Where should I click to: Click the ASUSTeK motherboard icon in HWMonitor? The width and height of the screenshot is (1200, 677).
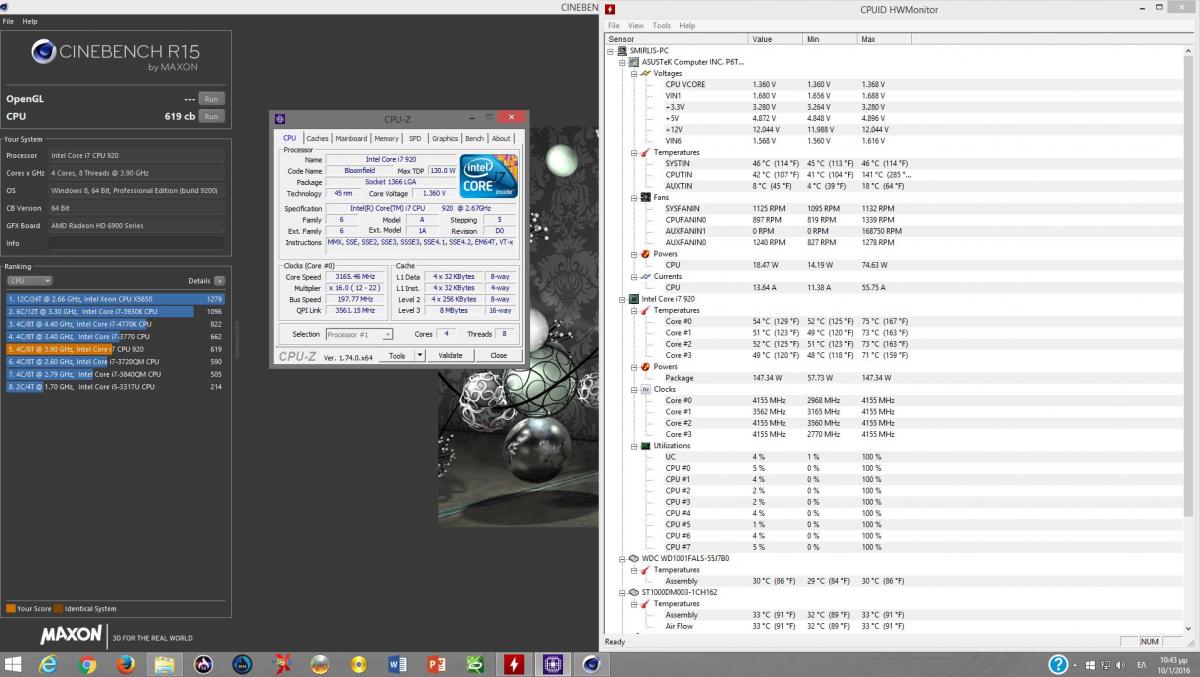634,62
